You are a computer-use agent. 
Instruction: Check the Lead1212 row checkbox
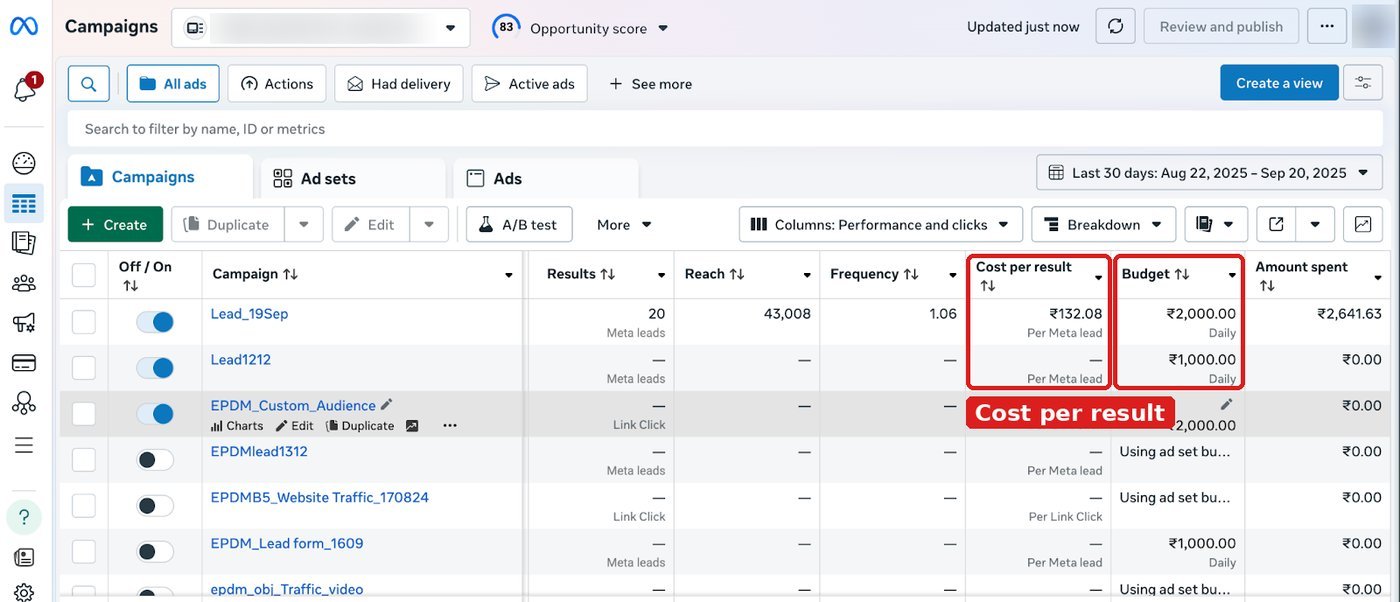[84, 368]
